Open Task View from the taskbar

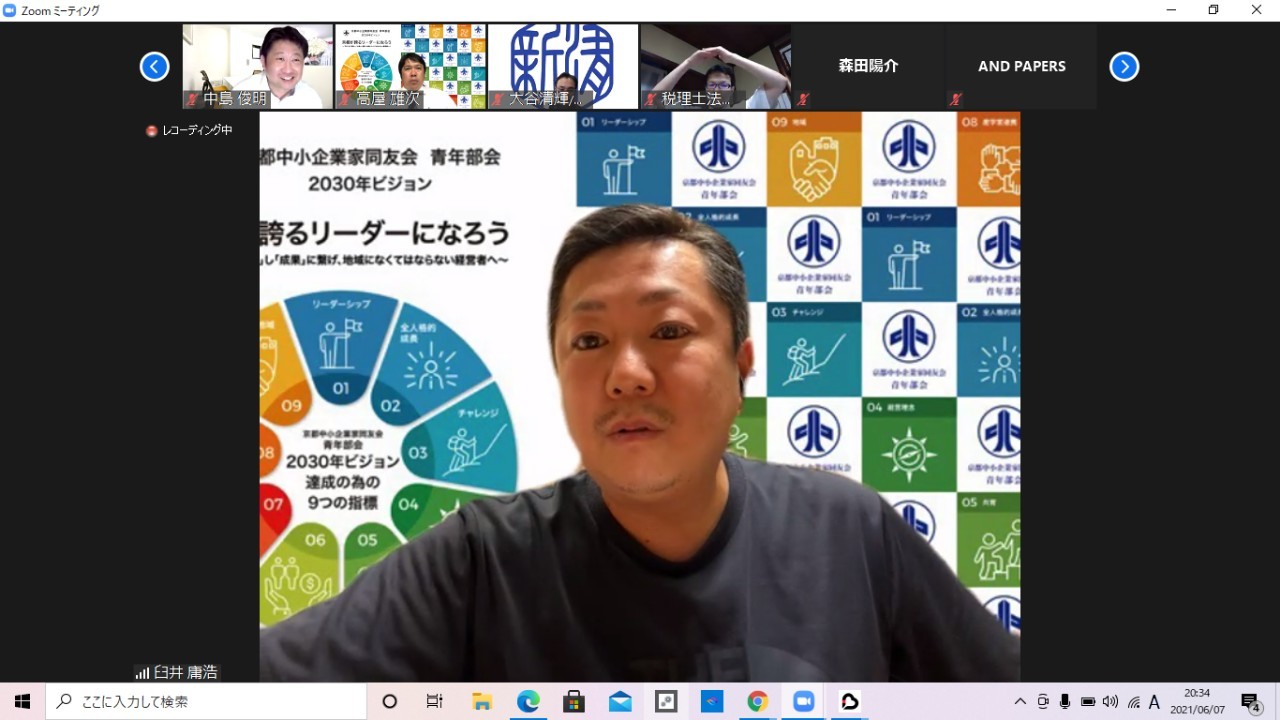tap(434, 701)
